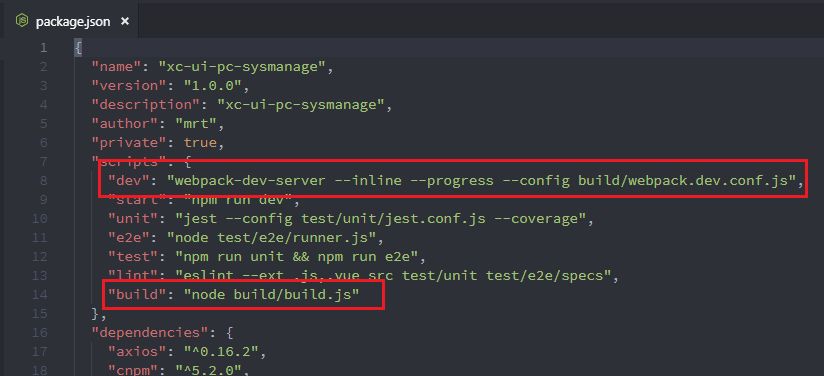
Task: Click line number 1 in the gutter
Action: [43, 48]
